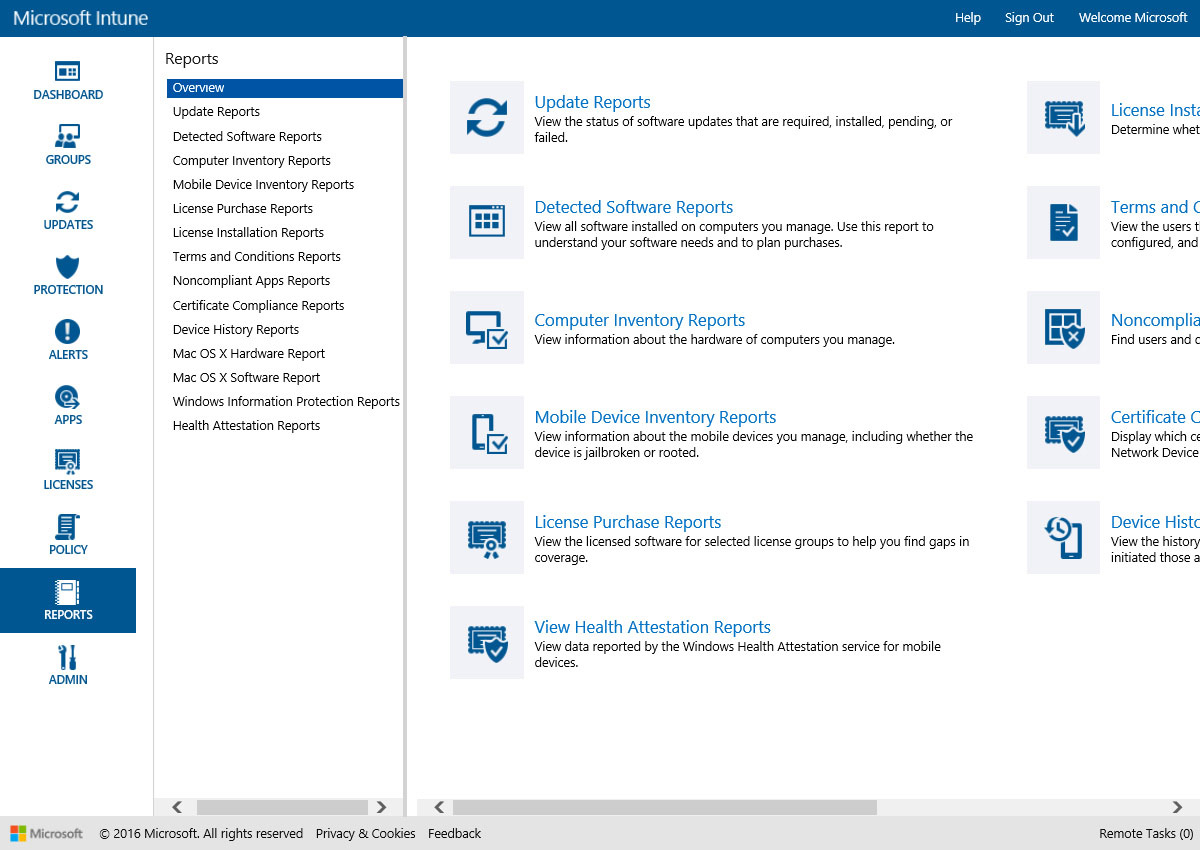Open the Detected Software Reports heading link
Screen dimensions: 1200x850
634,207
